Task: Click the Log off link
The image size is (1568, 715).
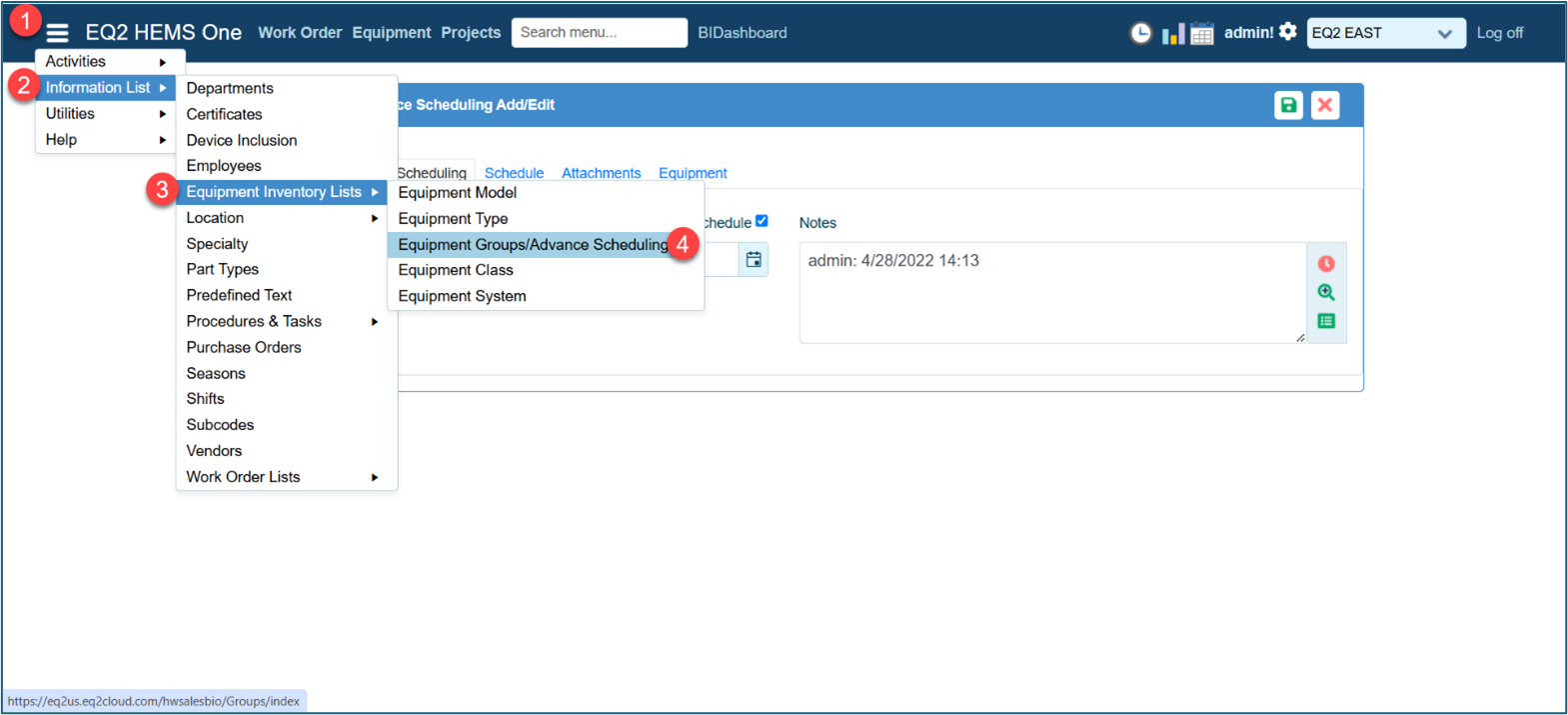Action: [x=1499, y=33]
